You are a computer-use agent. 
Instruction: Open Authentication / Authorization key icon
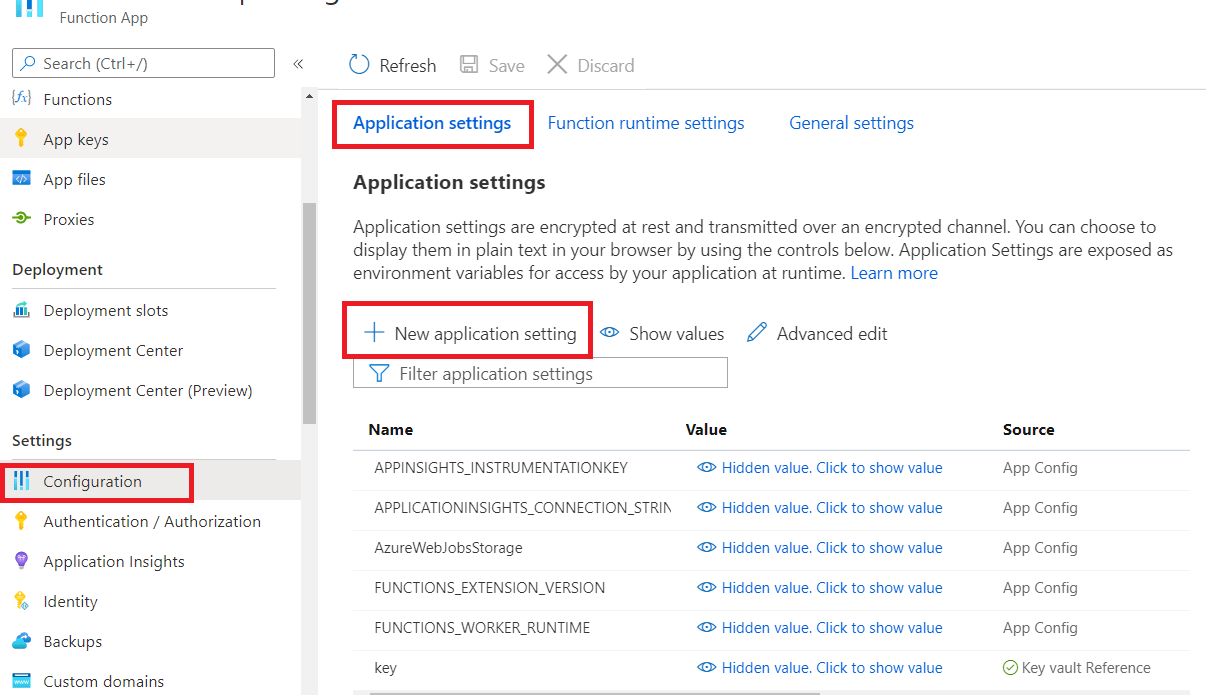click(x=21, y=521)
